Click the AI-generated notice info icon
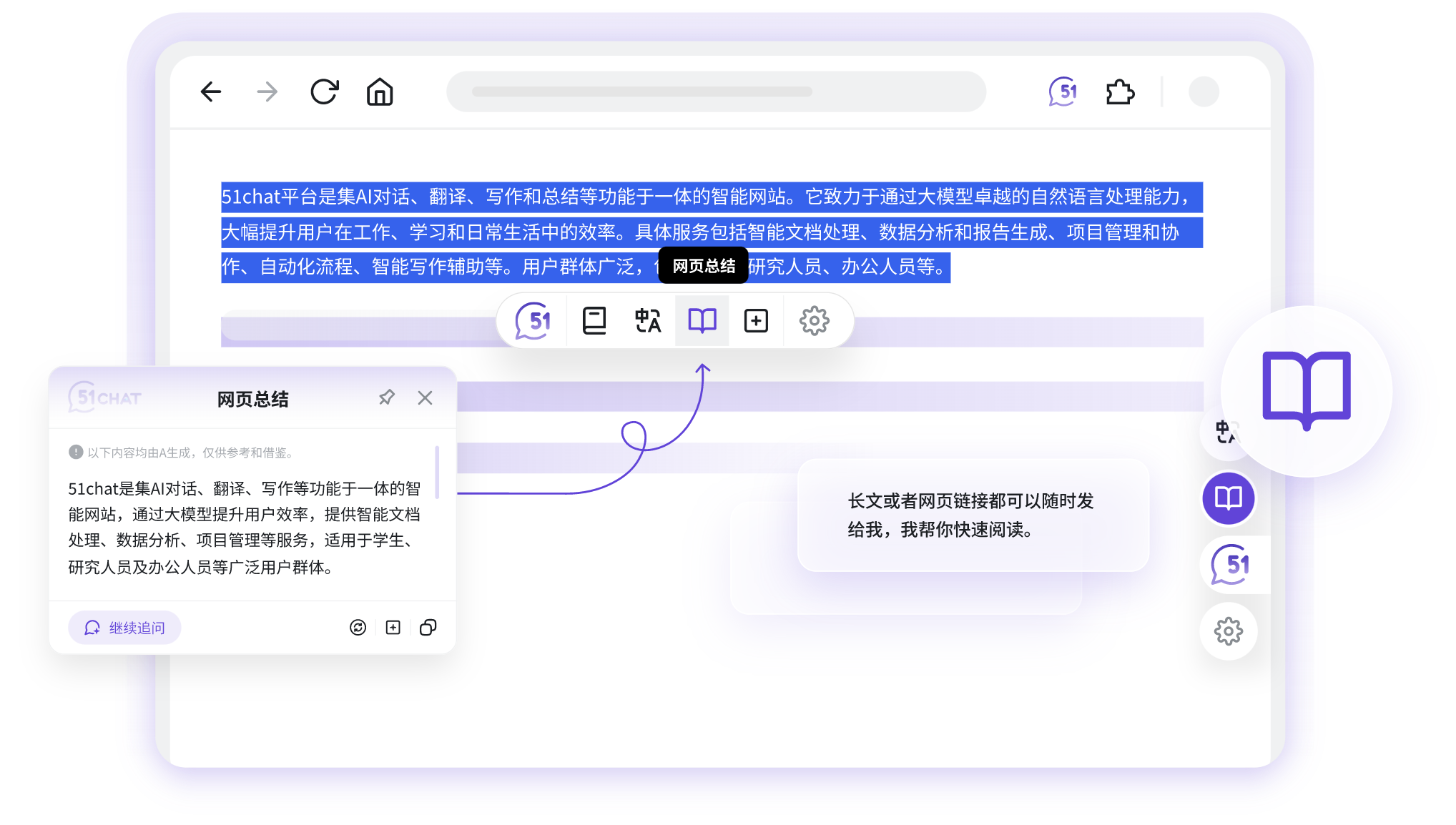1456x825 pixels. click(76, 452)
